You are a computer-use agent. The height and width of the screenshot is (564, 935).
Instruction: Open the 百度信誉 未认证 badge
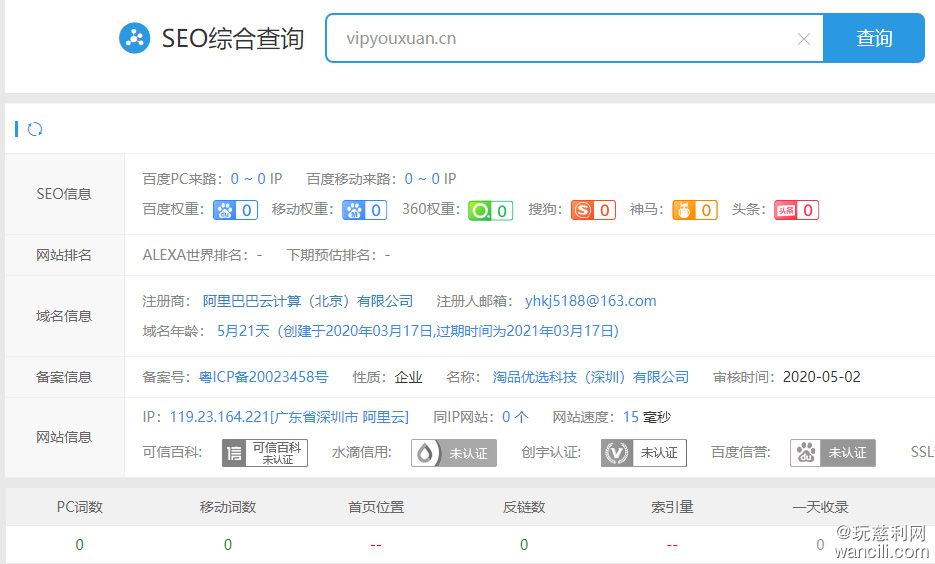pyautogui.click(x=833, y=453)
